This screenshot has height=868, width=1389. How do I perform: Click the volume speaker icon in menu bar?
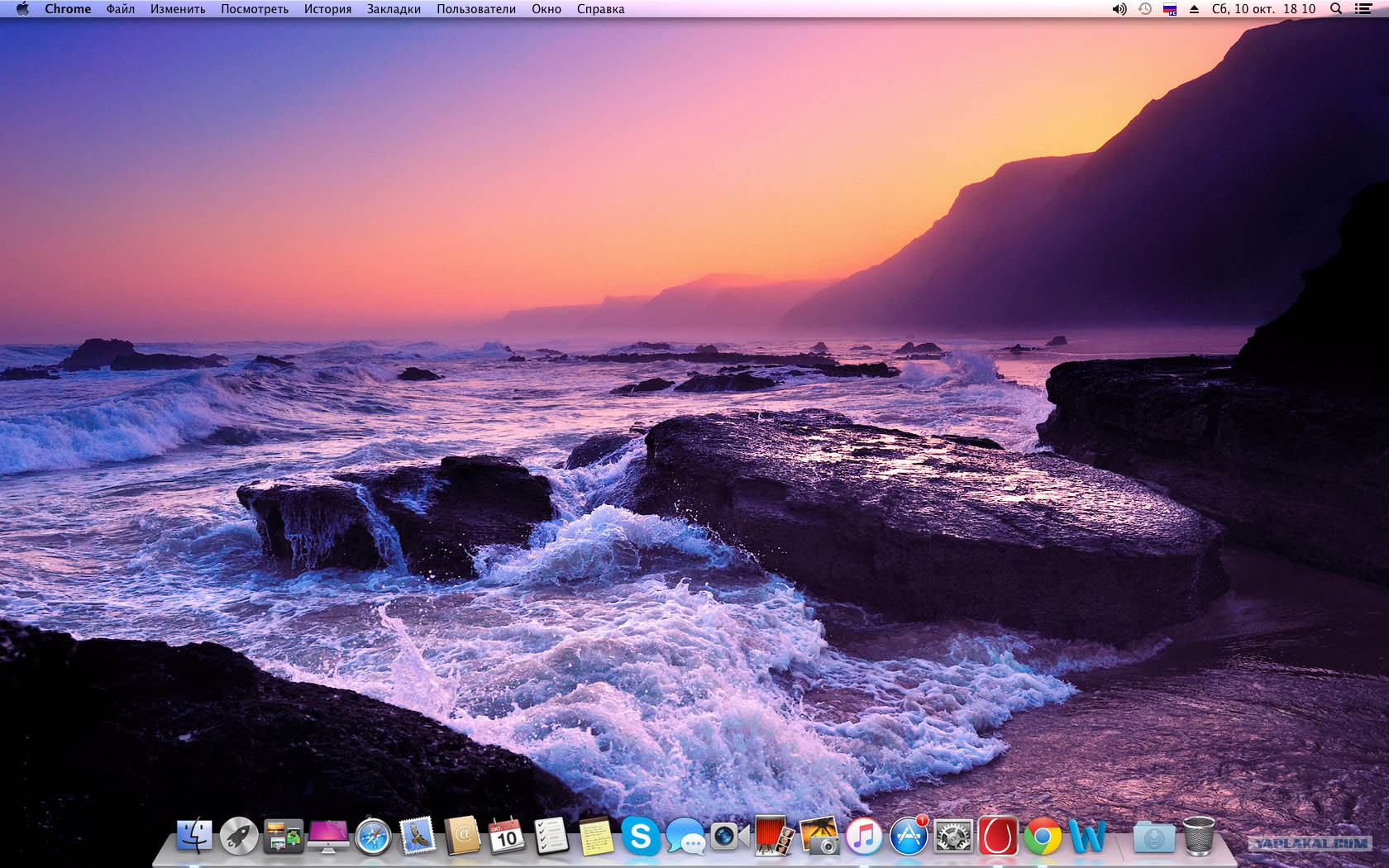(1119, 9)
